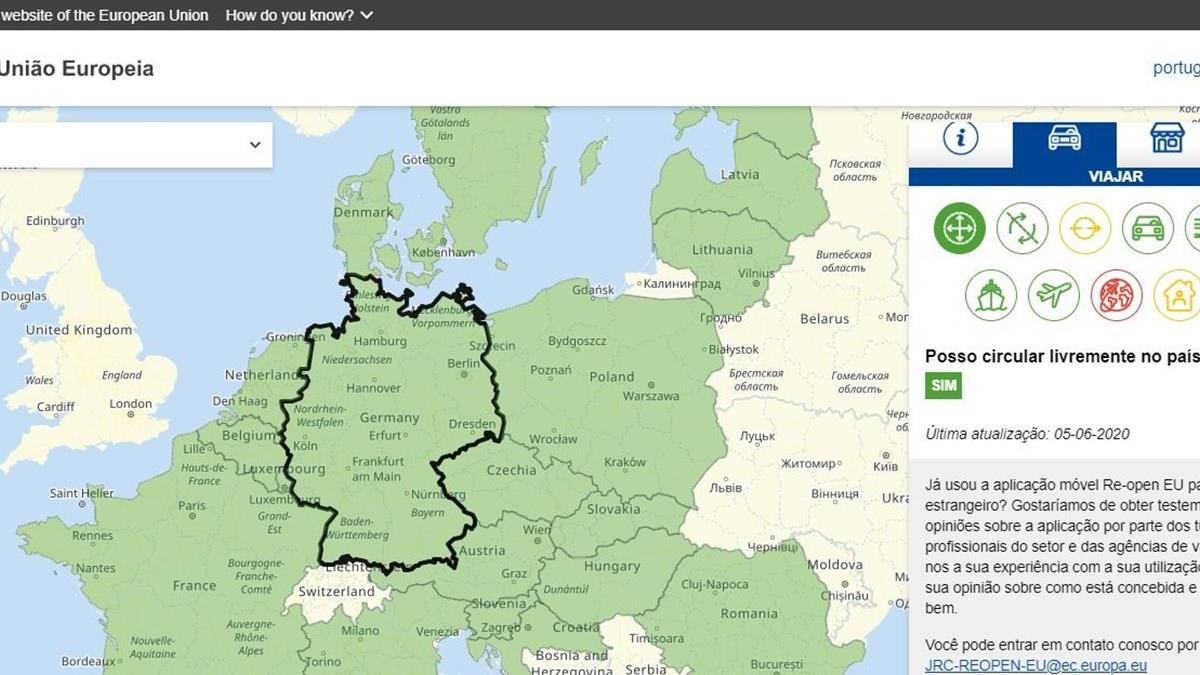Click the União Europeia site title
The image size is (1200, 675).
pyautogui.click(x=76, y=69)
